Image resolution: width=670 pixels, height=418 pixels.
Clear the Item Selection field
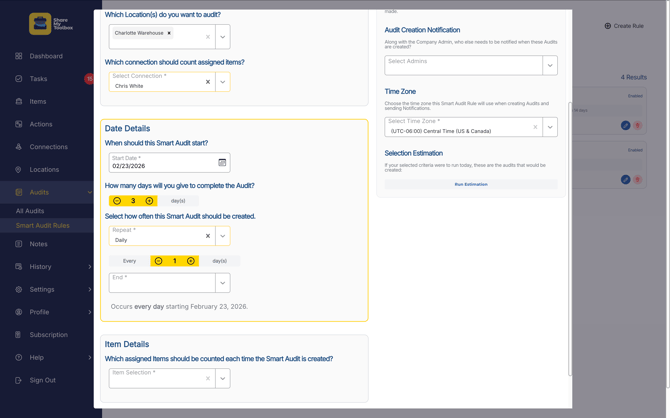[x=208, y=378]
